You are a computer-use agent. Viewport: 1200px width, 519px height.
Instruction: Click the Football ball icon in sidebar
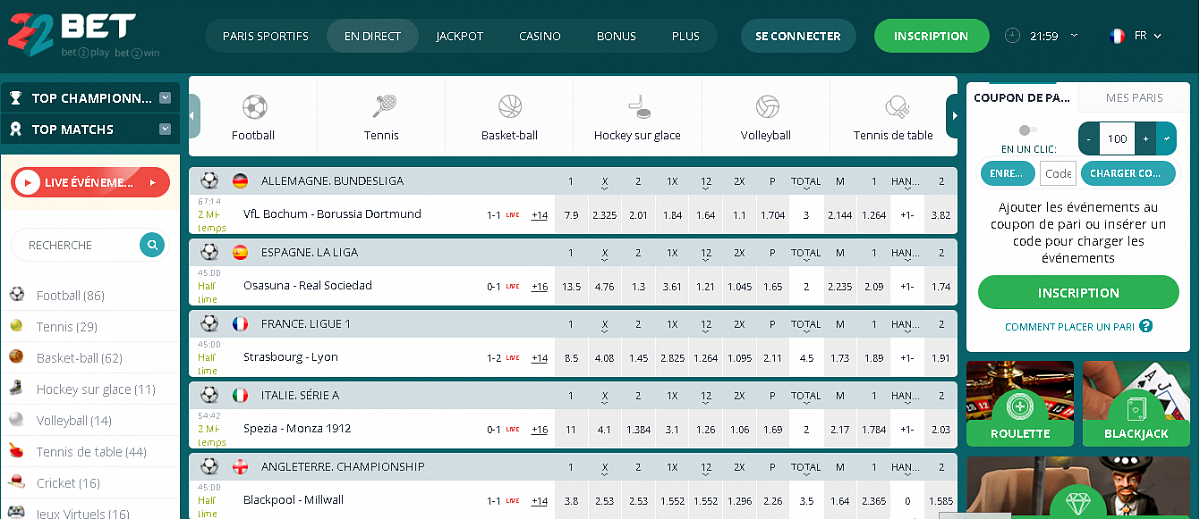[17, 295]
